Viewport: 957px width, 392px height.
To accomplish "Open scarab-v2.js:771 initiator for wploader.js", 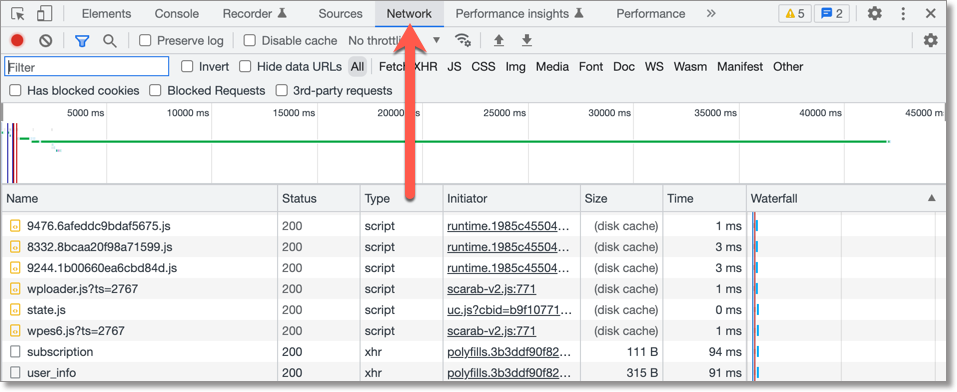I will point(491,289).
